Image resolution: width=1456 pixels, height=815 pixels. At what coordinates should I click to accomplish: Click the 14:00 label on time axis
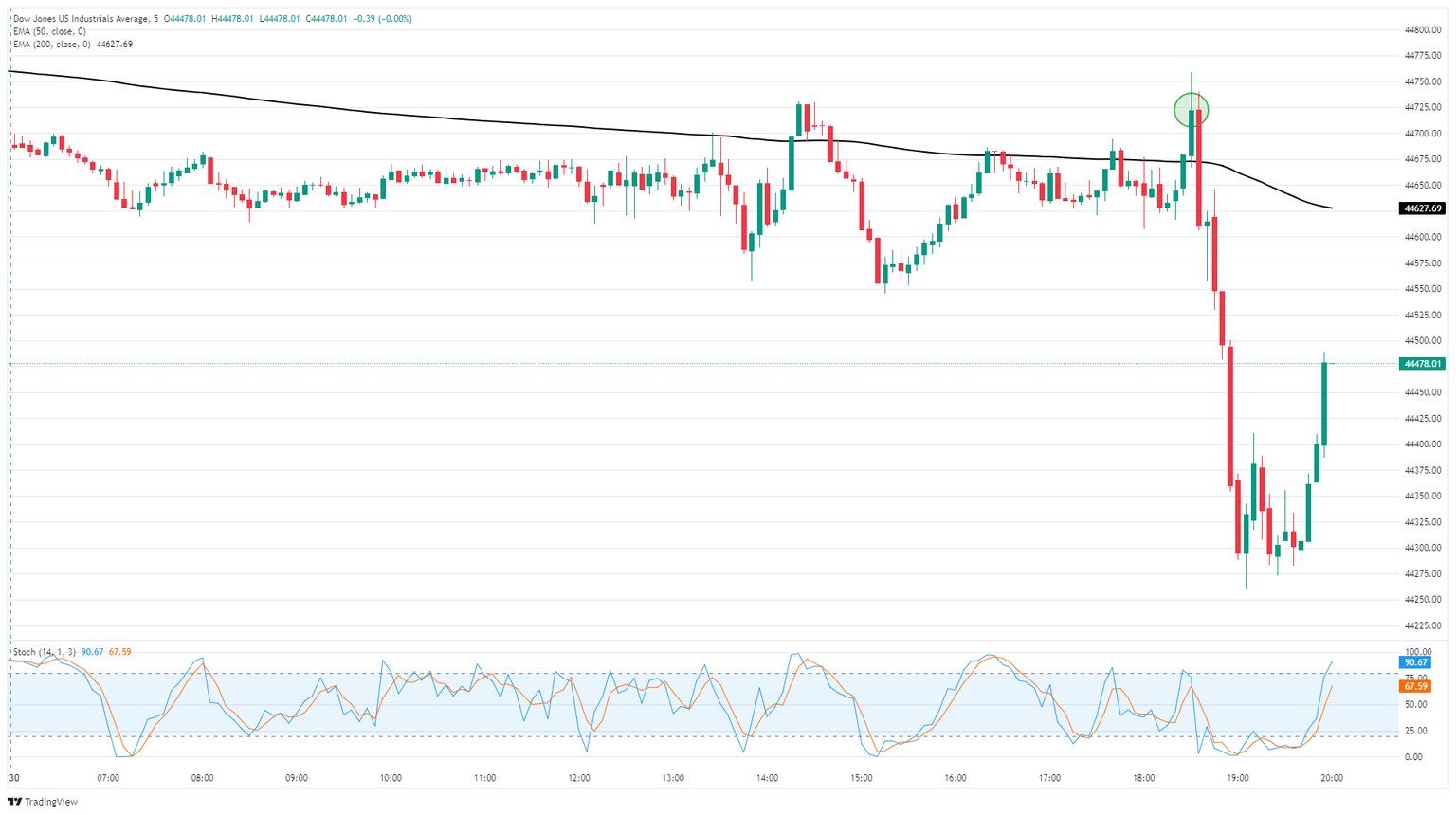[x=767, y=778]
